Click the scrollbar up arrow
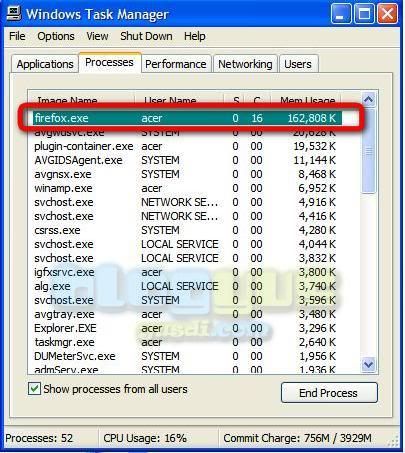The width and height of the screenshot is (405, 453). click(368, 99)
